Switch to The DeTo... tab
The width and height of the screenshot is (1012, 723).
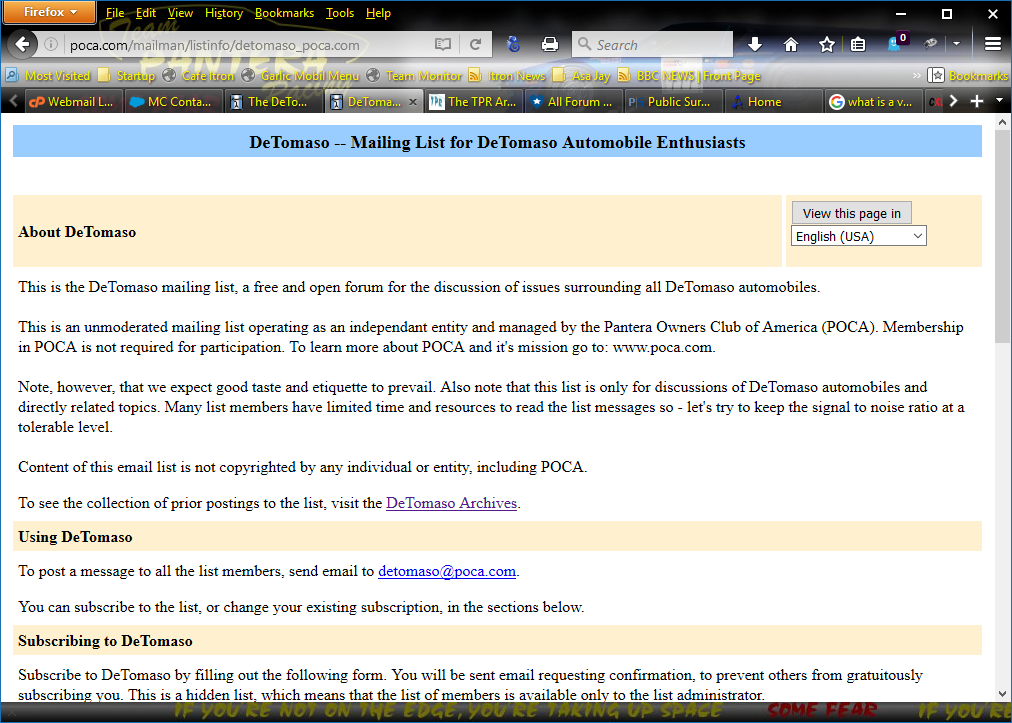point(274,102)
